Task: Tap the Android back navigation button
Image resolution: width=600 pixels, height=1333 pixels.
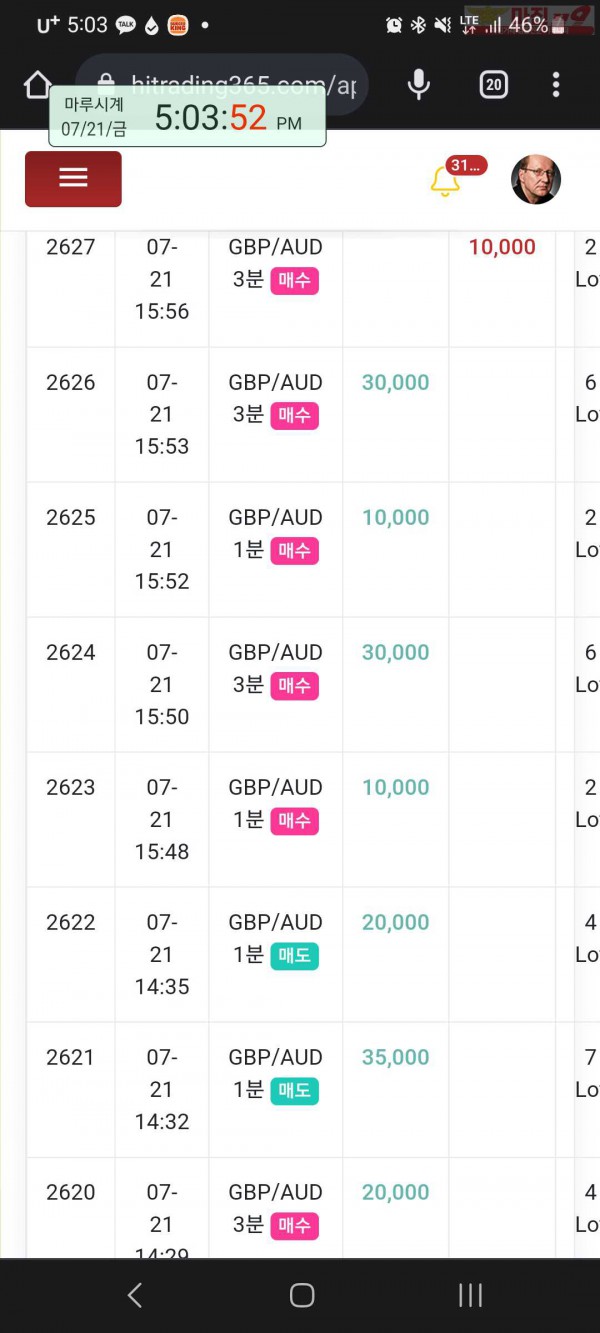Action: [135, 1296]
